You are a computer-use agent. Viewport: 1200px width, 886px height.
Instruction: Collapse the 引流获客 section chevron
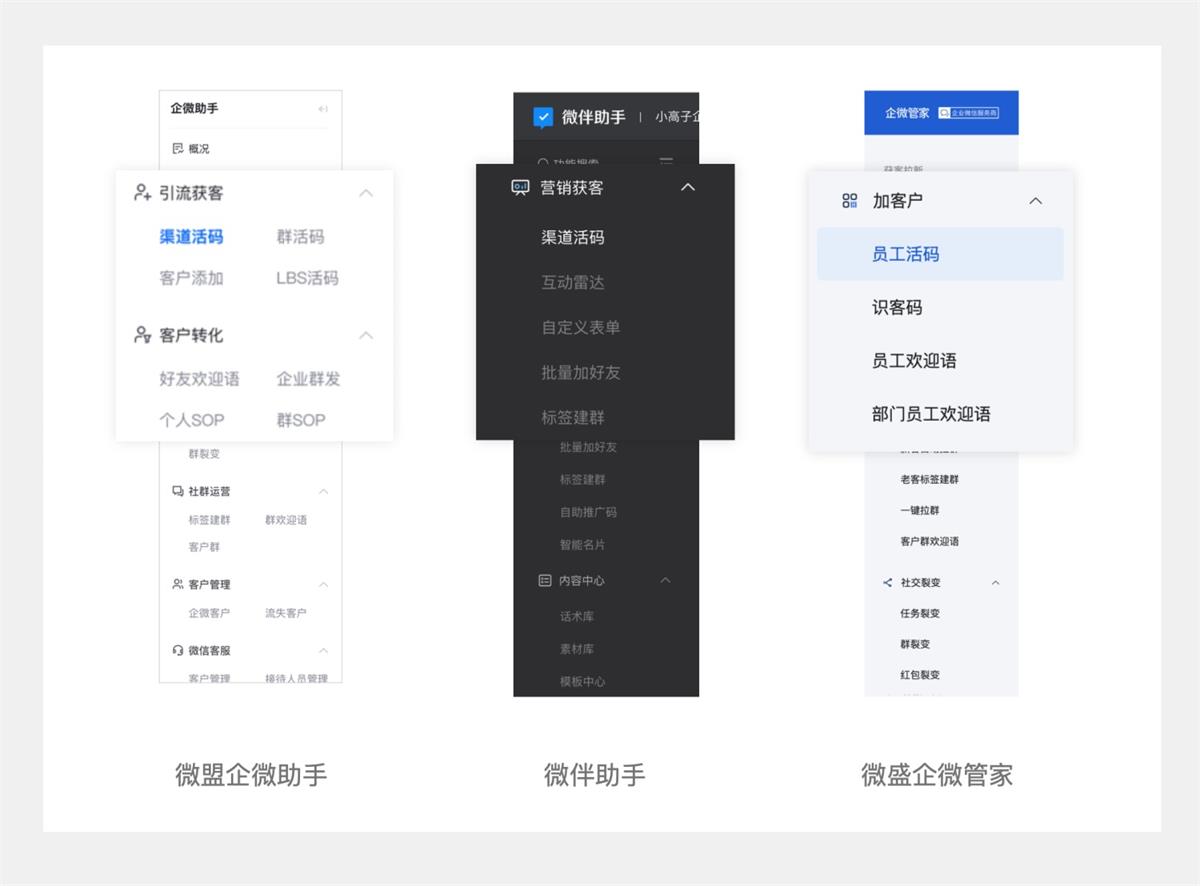click(366, 193)
